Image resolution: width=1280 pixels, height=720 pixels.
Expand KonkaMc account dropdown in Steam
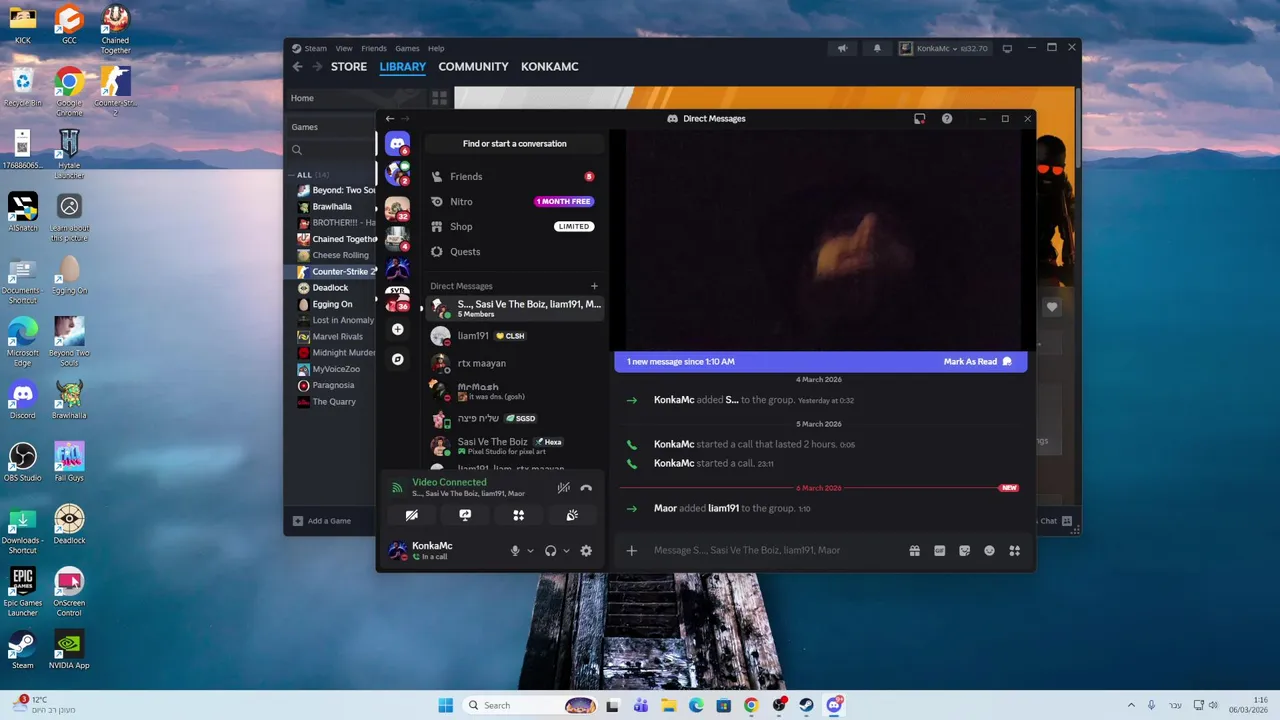pos(943,48)
